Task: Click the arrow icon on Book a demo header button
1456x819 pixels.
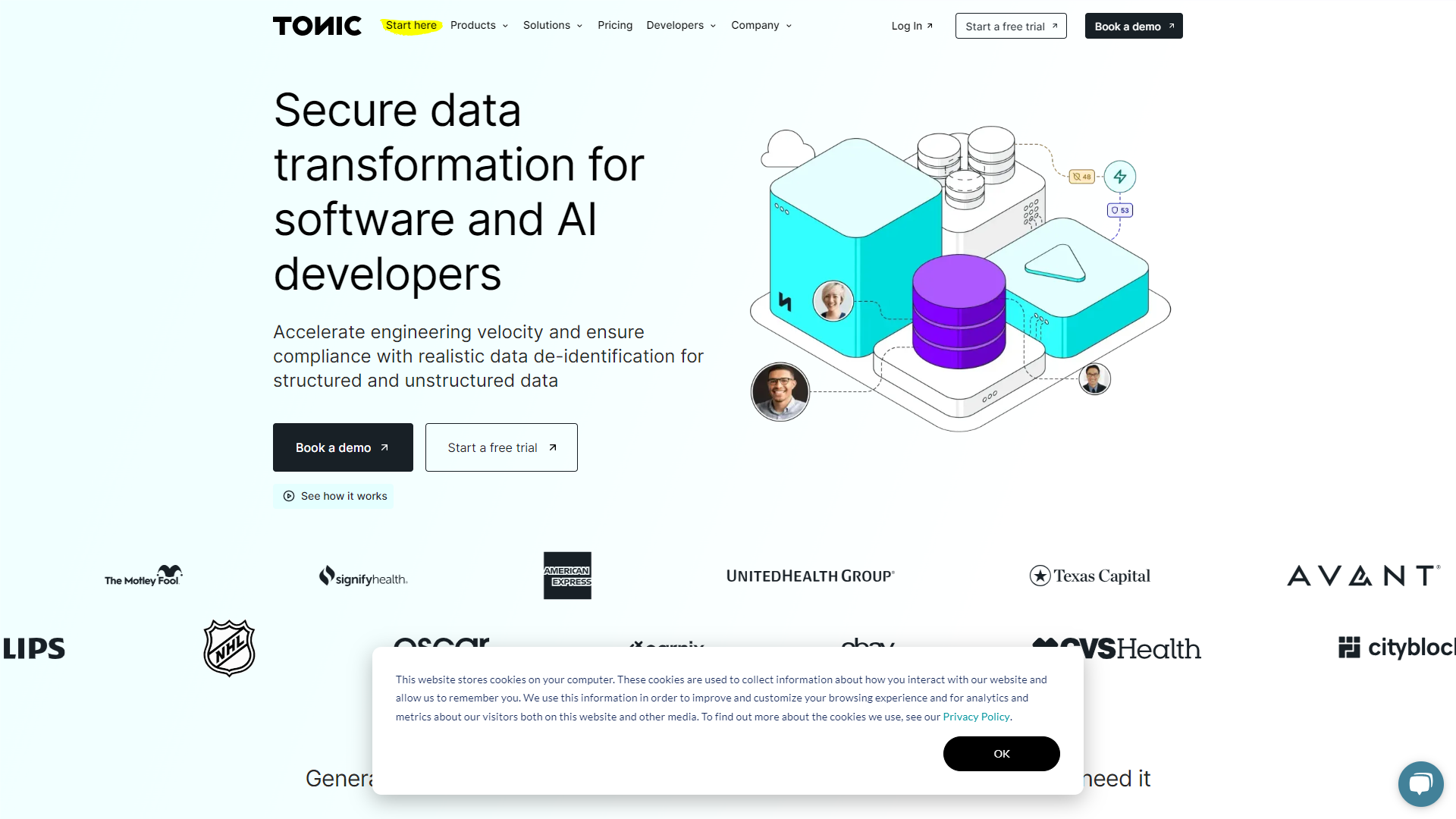Action: [x=1171, y=25]
